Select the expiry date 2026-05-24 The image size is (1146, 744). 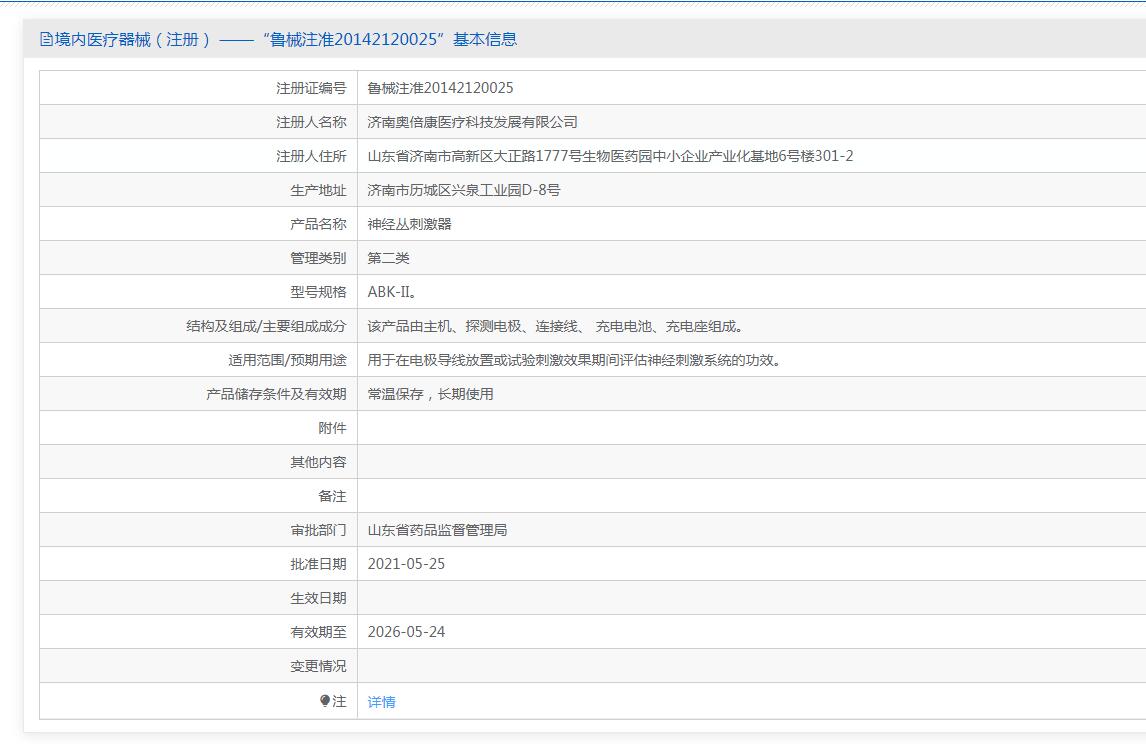coord(406,632)
